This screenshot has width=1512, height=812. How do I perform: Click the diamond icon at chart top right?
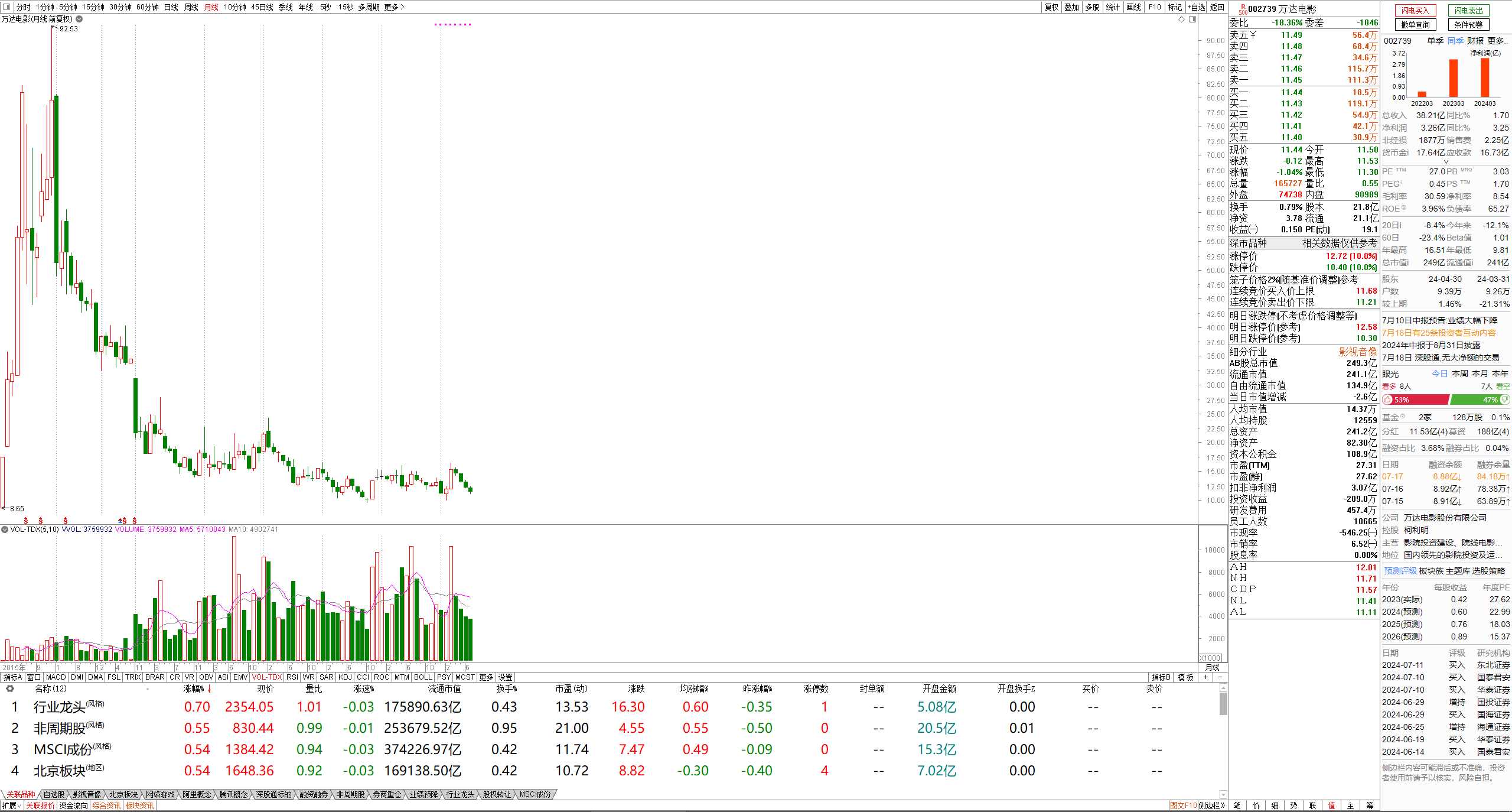click(x=1181, y=19)
